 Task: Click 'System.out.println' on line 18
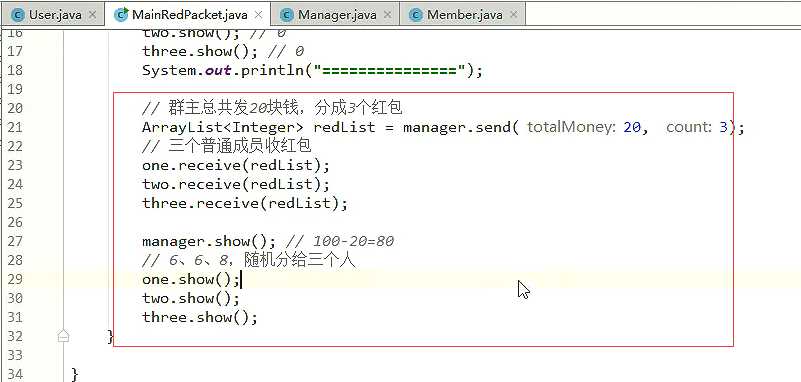pos(227,70)
